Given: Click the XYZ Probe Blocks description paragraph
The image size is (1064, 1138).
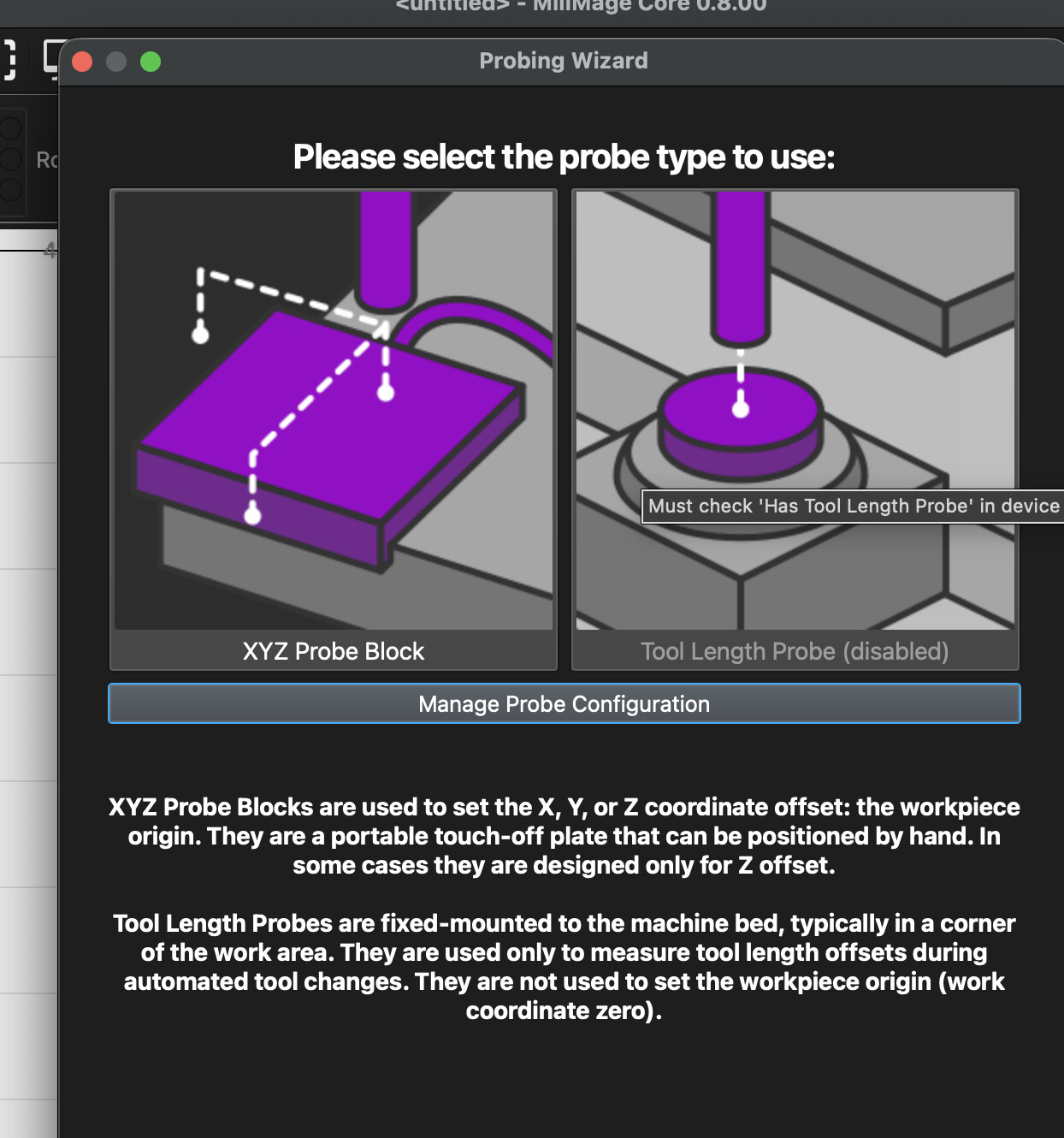Looking at the screenshot, I should 564,836.
